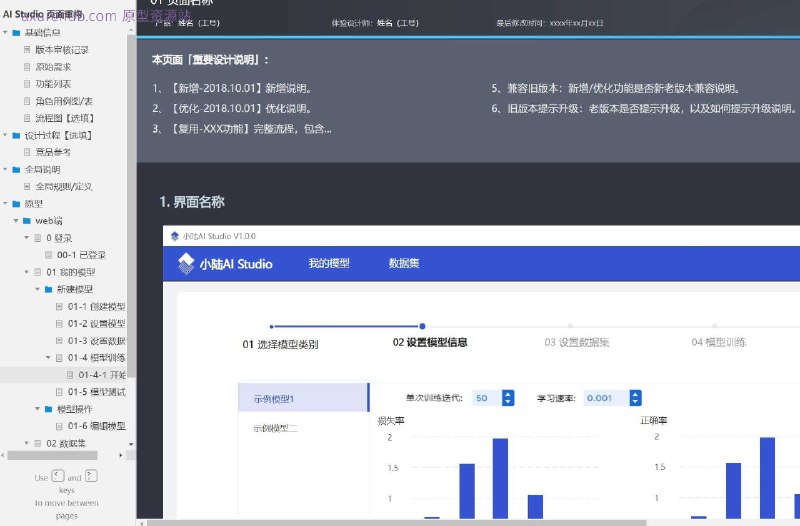The width and height of the screenshot is (800, 526).
Task: Collapse the 全局说明 folder arrow
Action: tap(5, 169)
